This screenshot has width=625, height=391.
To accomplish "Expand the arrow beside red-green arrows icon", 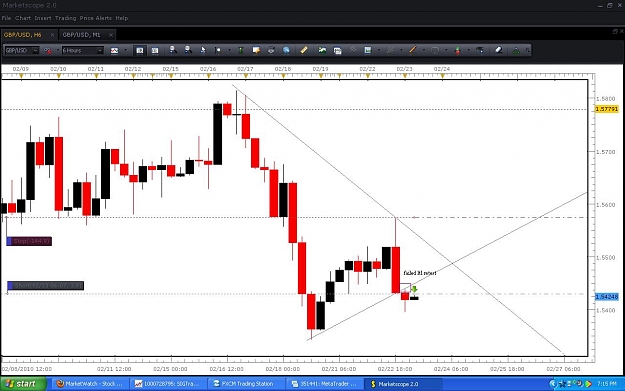I will click(469, 50).
